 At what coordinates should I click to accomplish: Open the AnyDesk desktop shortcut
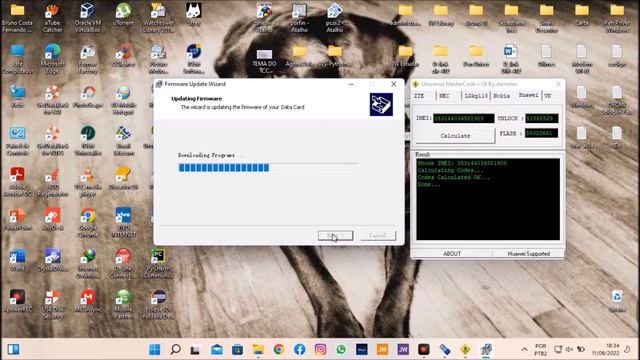coord(53,220)
